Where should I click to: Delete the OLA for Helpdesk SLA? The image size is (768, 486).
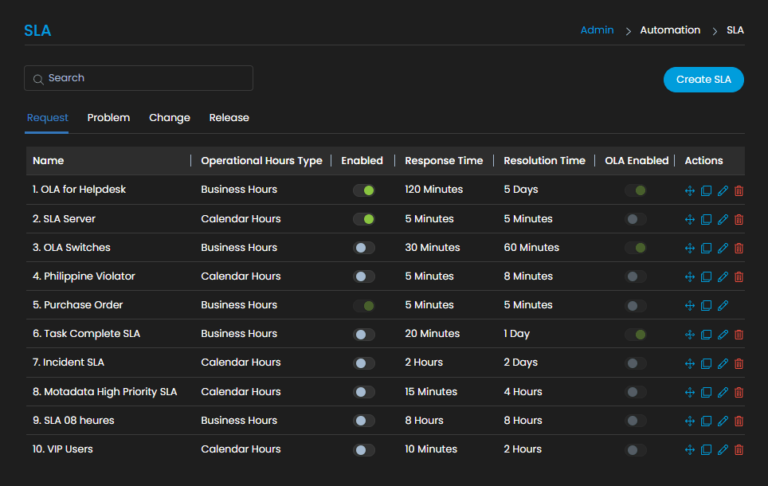click(739, 190)
